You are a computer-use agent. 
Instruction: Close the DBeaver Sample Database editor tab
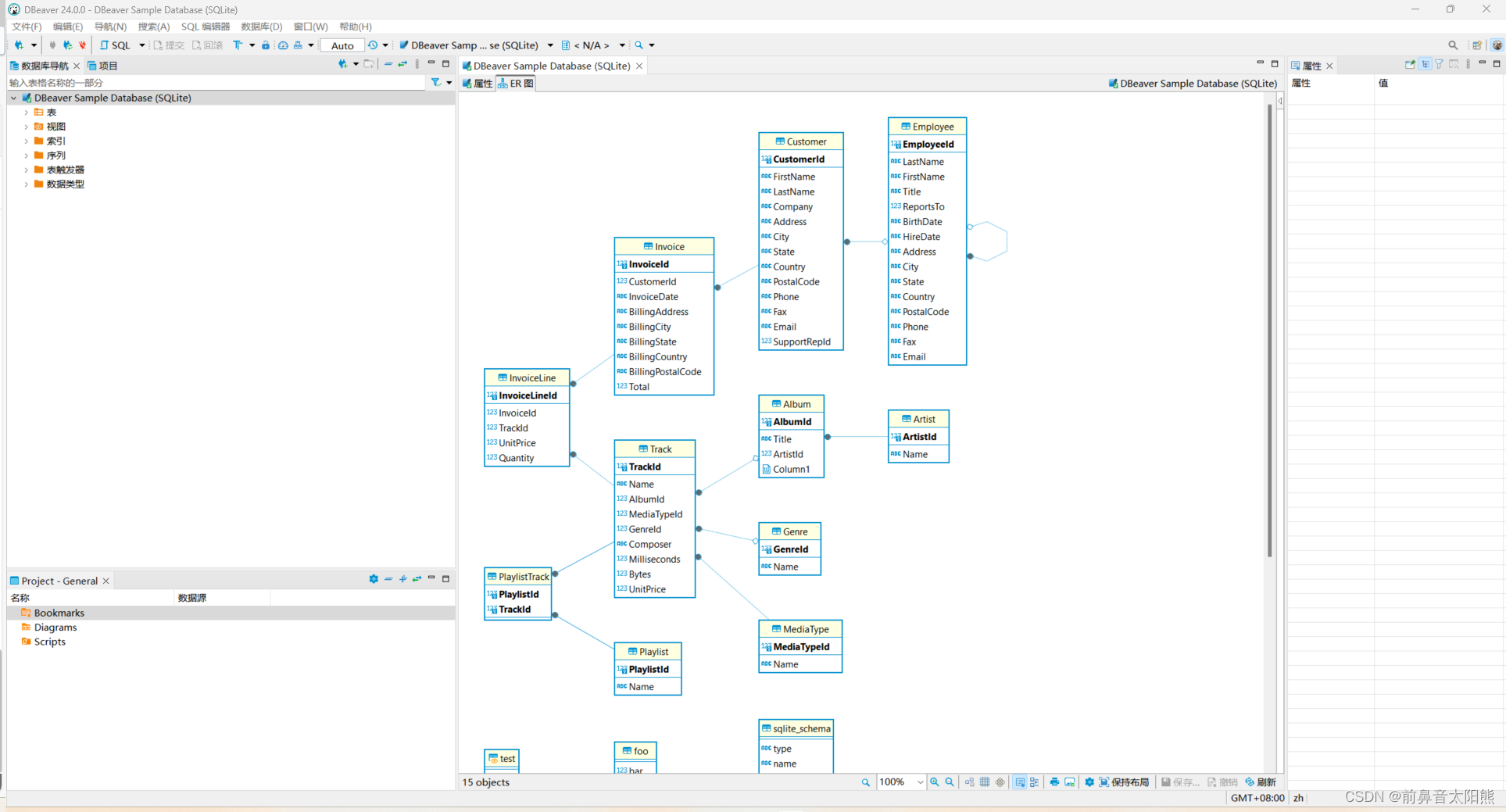coord(639,66)
